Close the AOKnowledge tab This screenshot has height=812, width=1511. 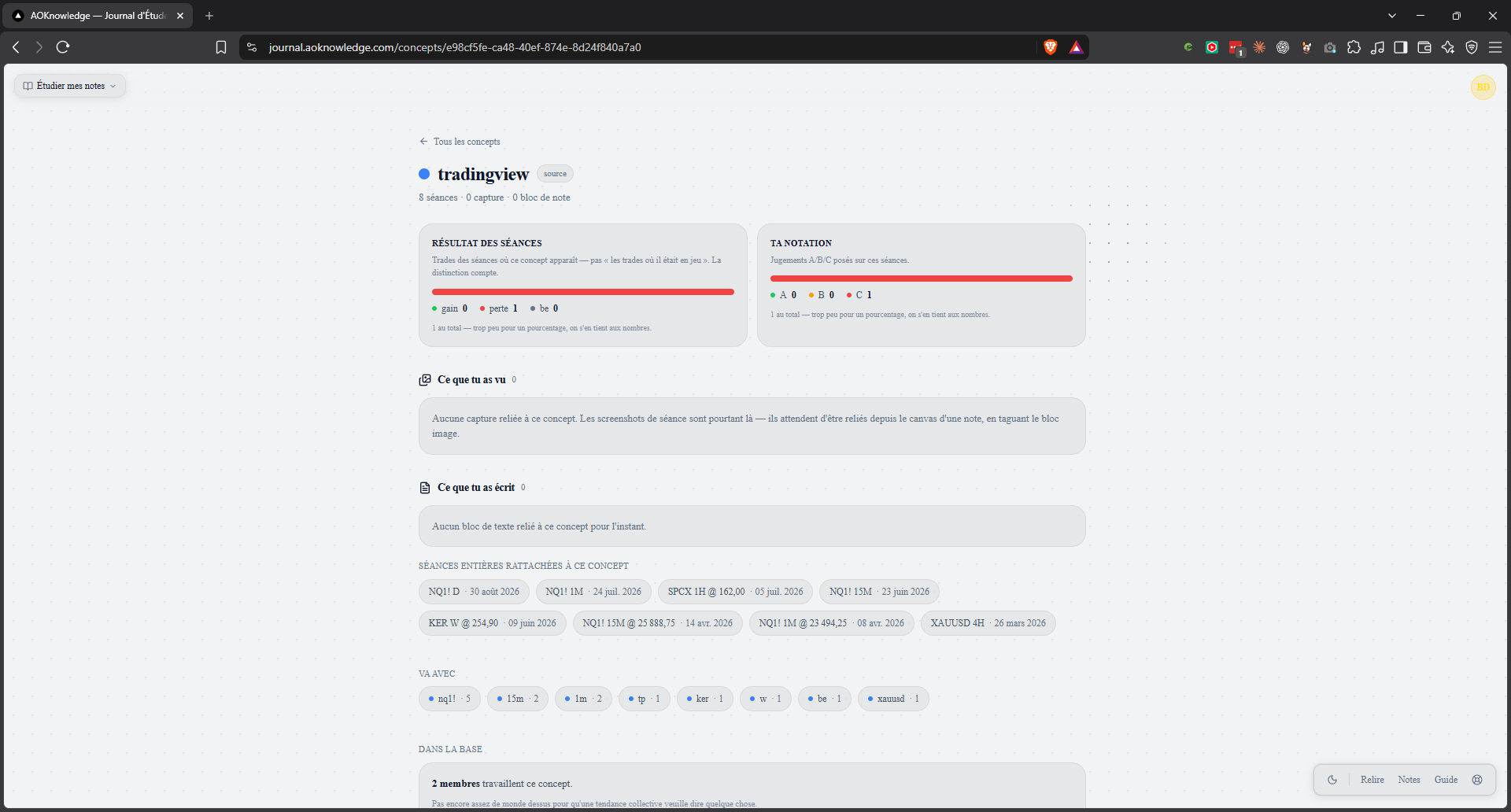pos(180,16)
